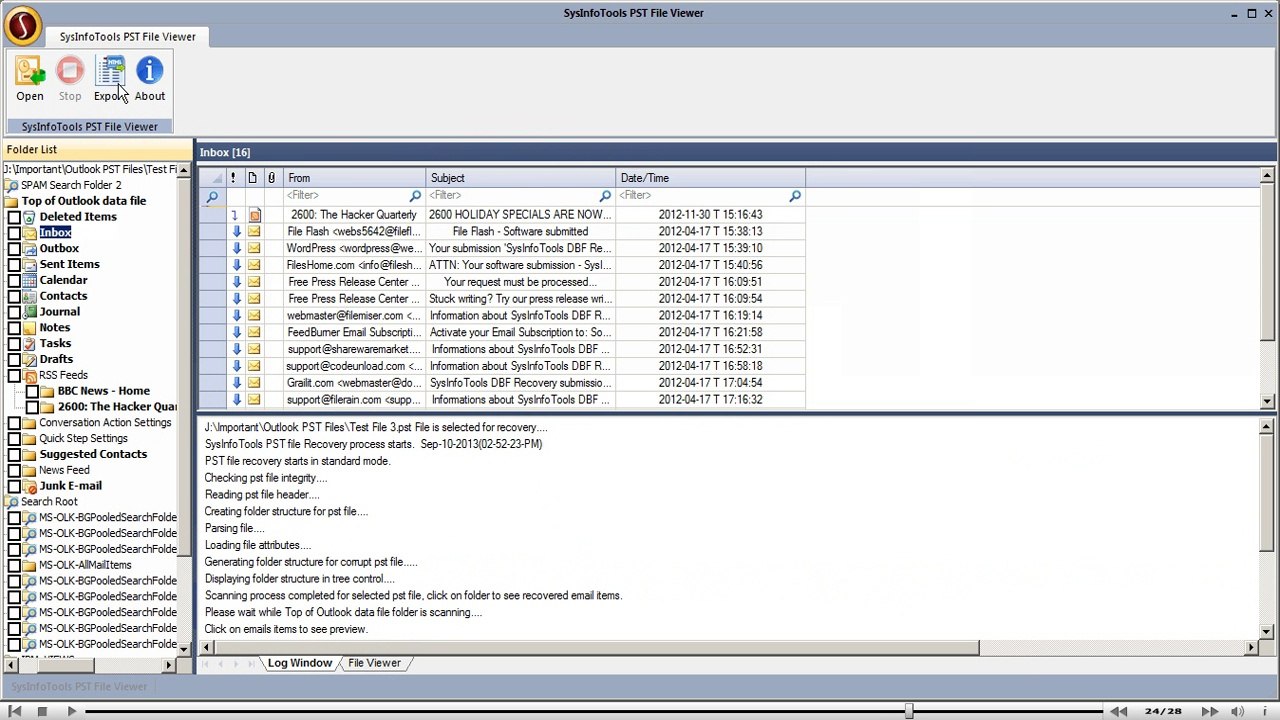Image resolution: width=1280 pixels, height=720 pixels.
Task: Click the importance exclamation column header
Action: [x=233, y=178]
